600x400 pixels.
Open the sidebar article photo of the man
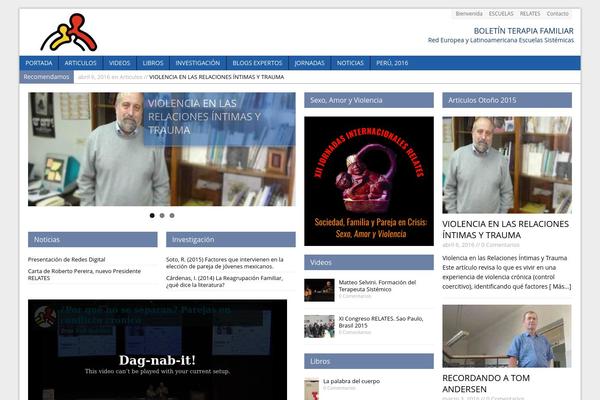507,165
